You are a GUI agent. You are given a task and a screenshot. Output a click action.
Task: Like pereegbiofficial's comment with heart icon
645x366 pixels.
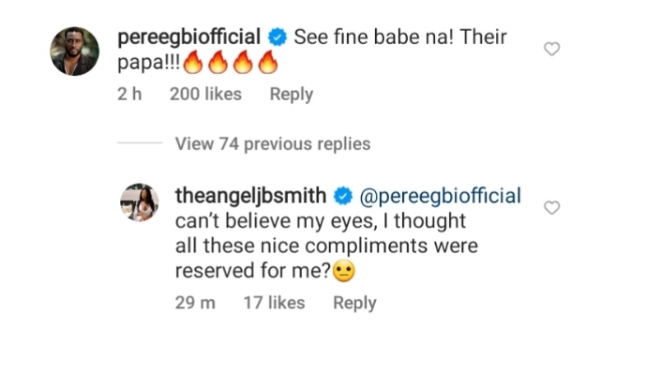pos(552,49)
